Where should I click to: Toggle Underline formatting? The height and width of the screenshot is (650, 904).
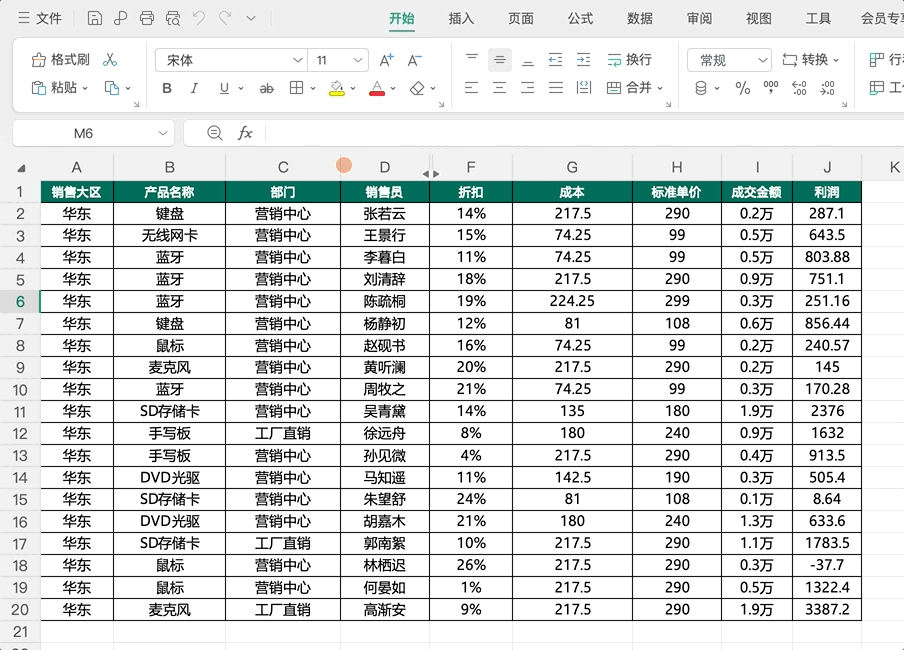[x=224, y=88]
